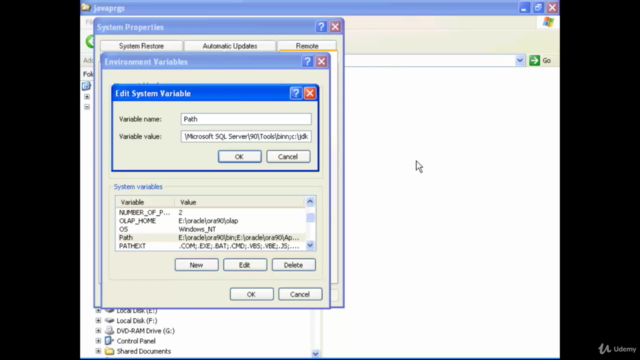
Task: Click Delete under System variables
Action: pos(293,265)
